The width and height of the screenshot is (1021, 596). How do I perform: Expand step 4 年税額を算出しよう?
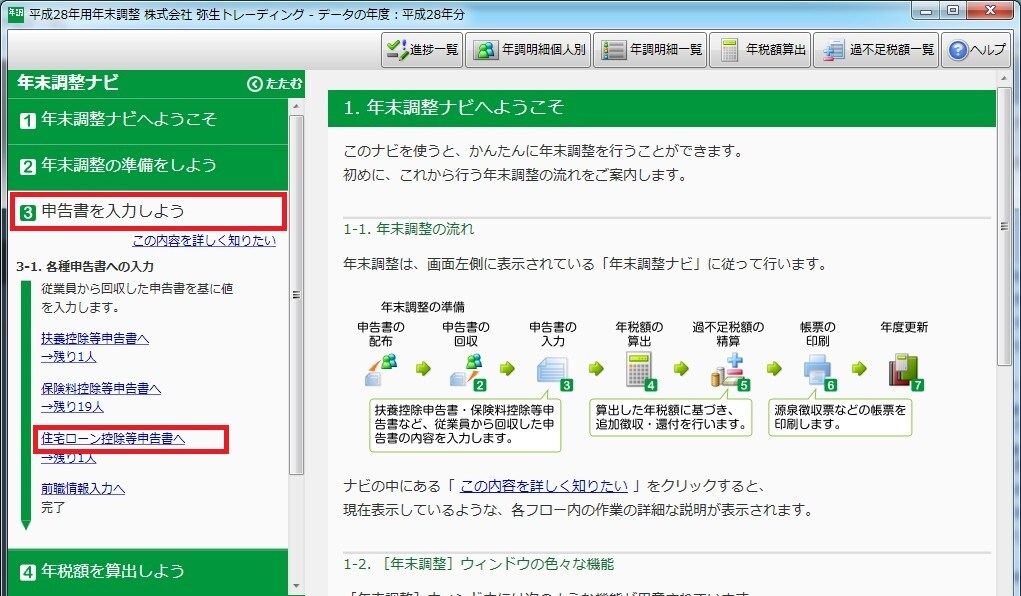(x=148, y=571)
